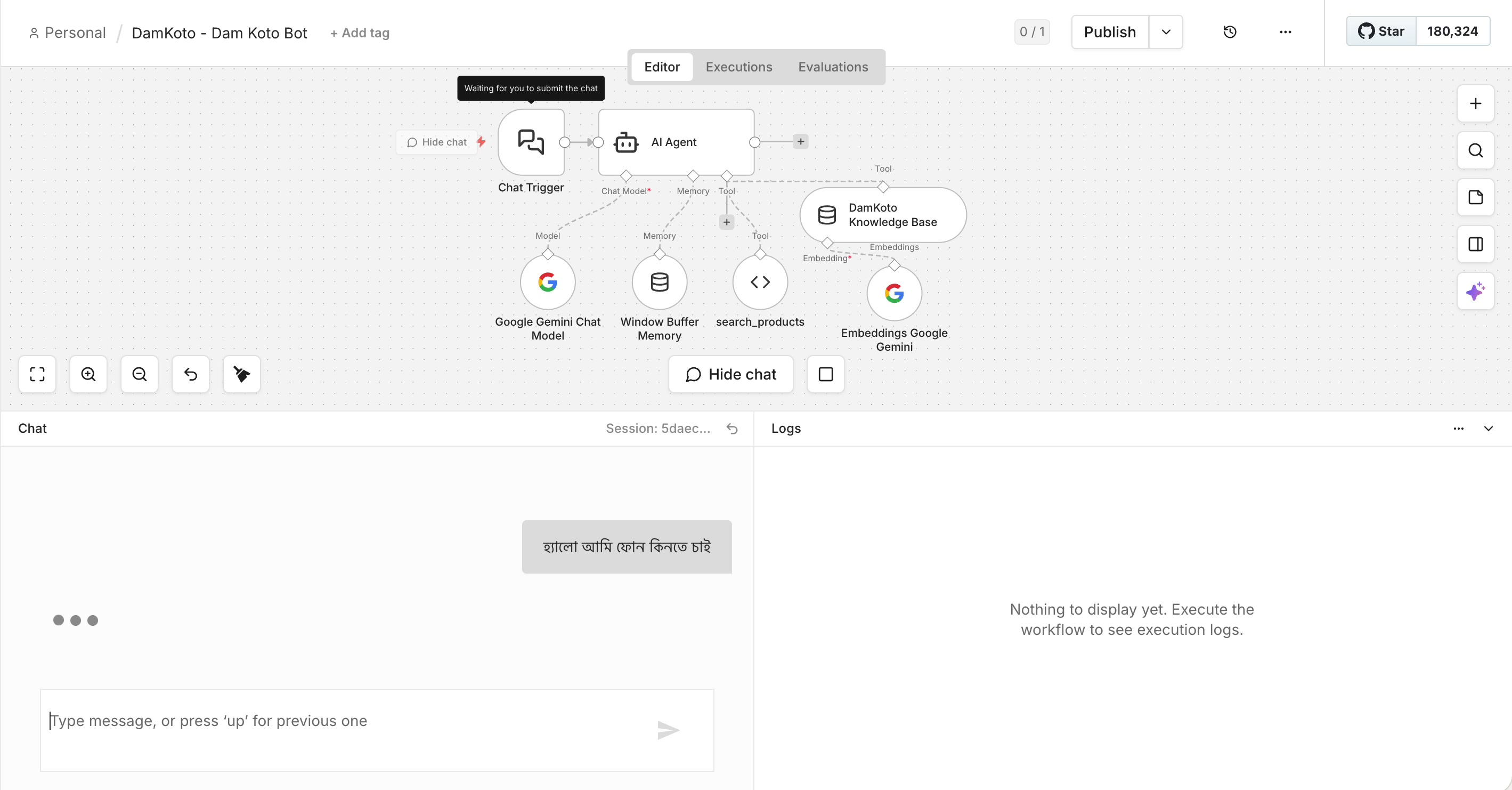
Task: Switch to the Evaluations tab
Action: pos(833,67)
